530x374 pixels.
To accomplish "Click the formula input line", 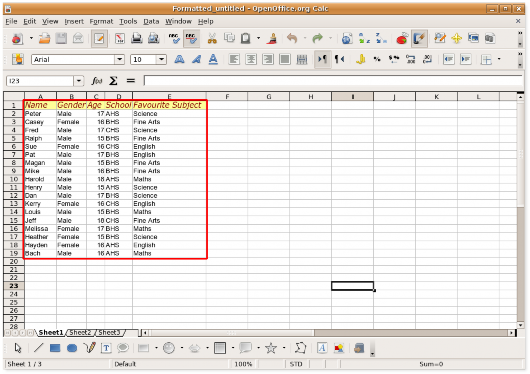I will click(x=333, y=81).
